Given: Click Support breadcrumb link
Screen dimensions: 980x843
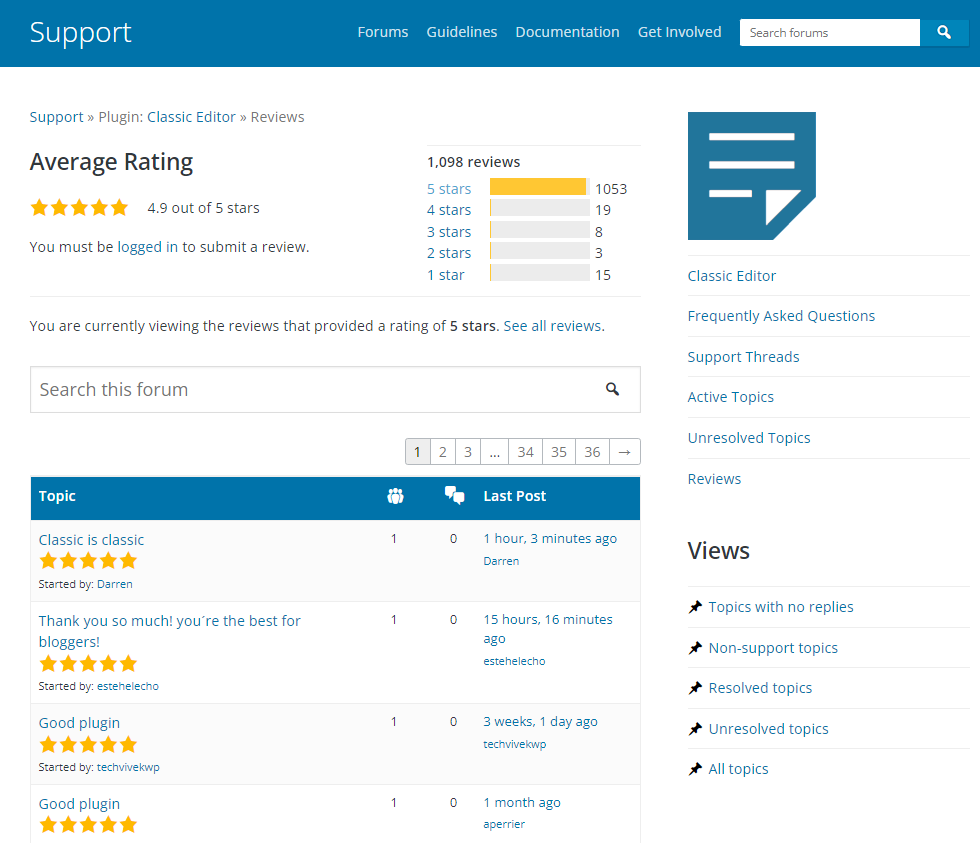Looking at the screenshot, I should pyautogui.click(x=56, y=117).
